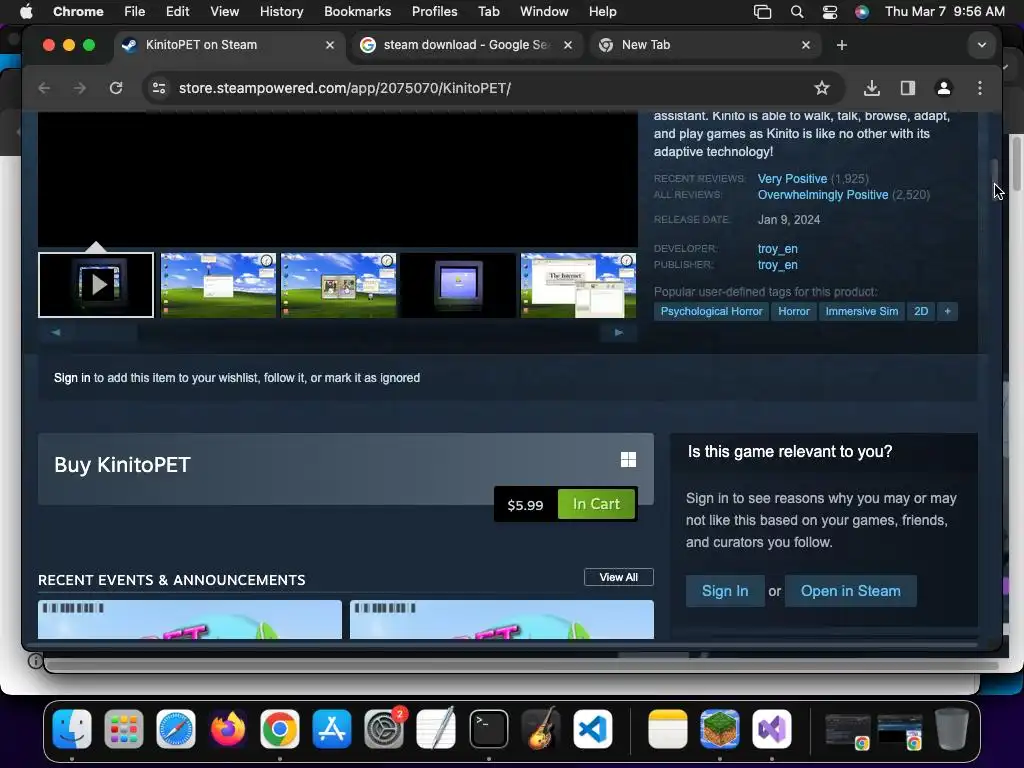Open the Apple menu

(26, 11)
